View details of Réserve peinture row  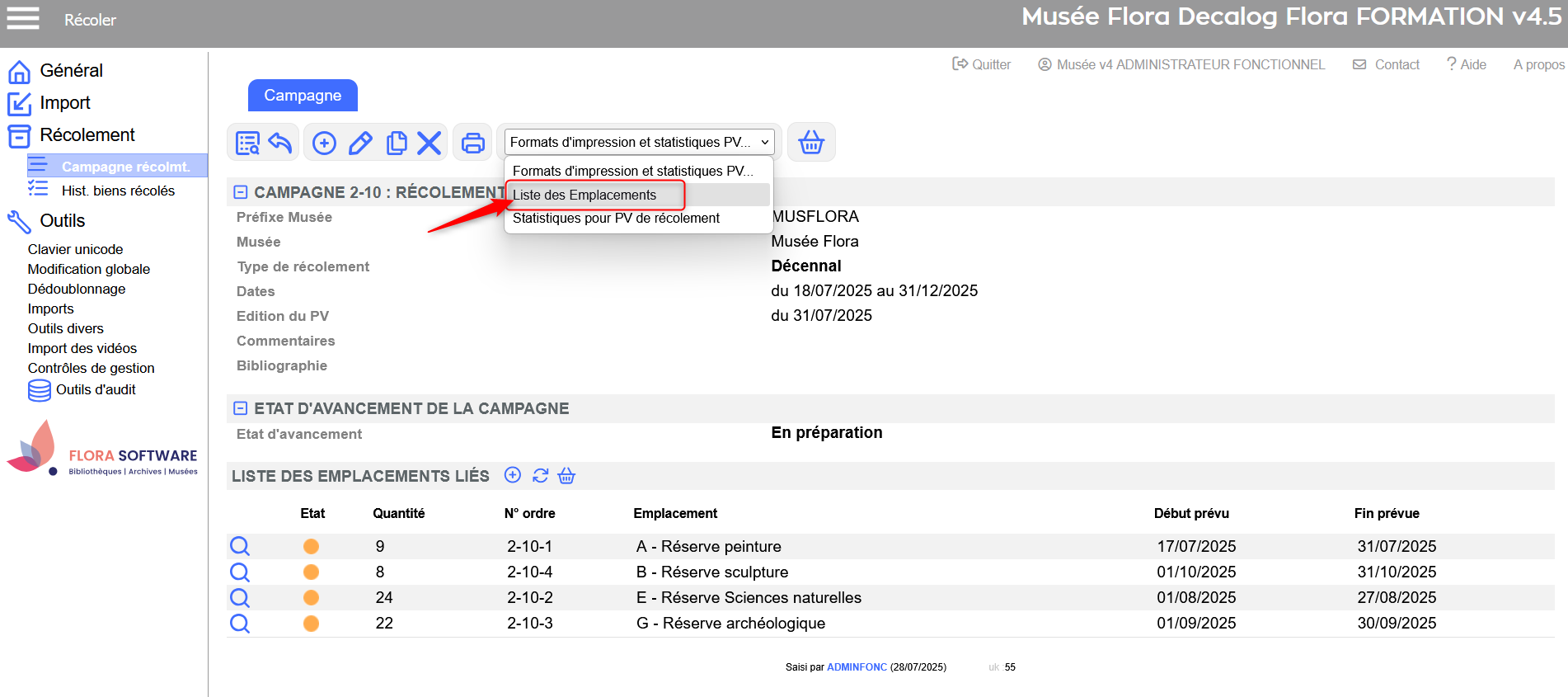240,546
